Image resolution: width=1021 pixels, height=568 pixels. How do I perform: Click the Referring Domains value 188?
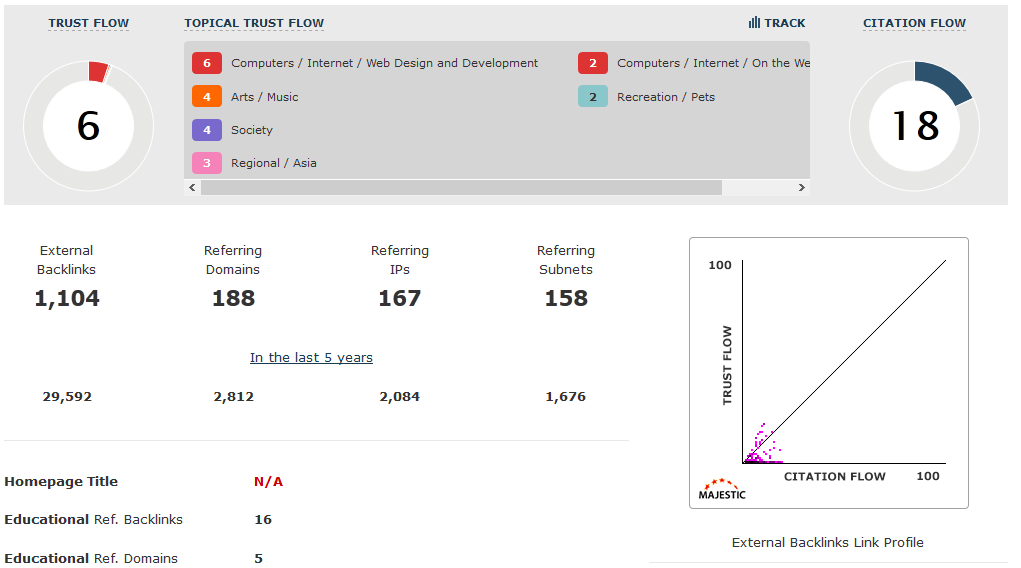pos(233,298)
